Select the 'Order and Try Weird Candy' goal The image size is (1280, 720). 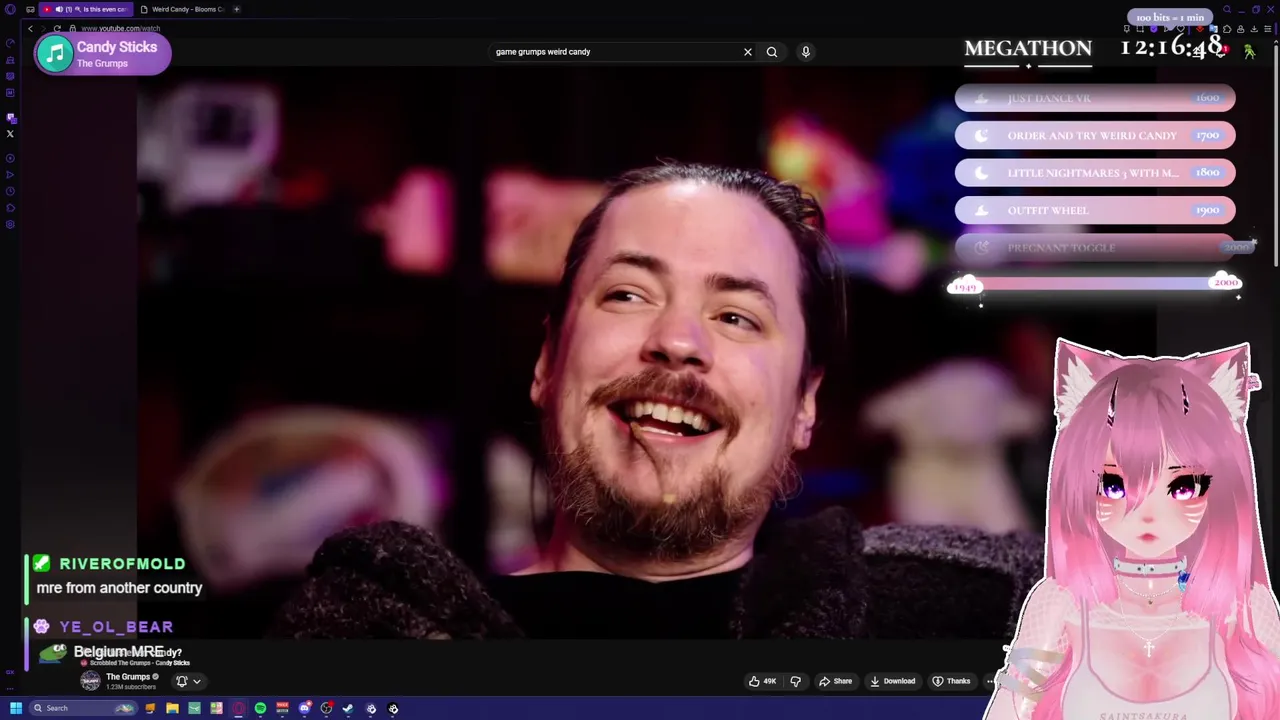click(1095, 135)
